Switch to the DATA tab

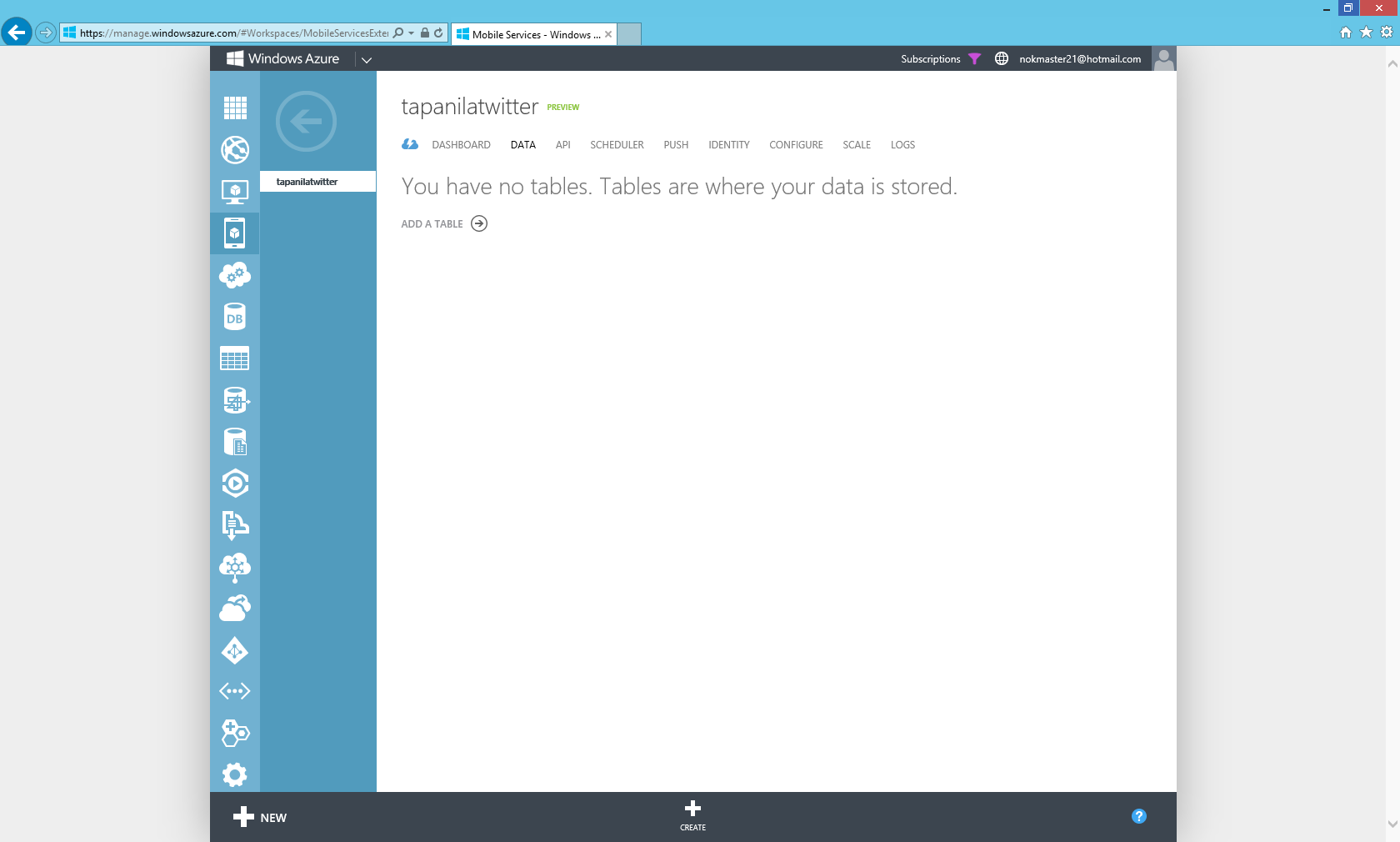tap(523, 145)
